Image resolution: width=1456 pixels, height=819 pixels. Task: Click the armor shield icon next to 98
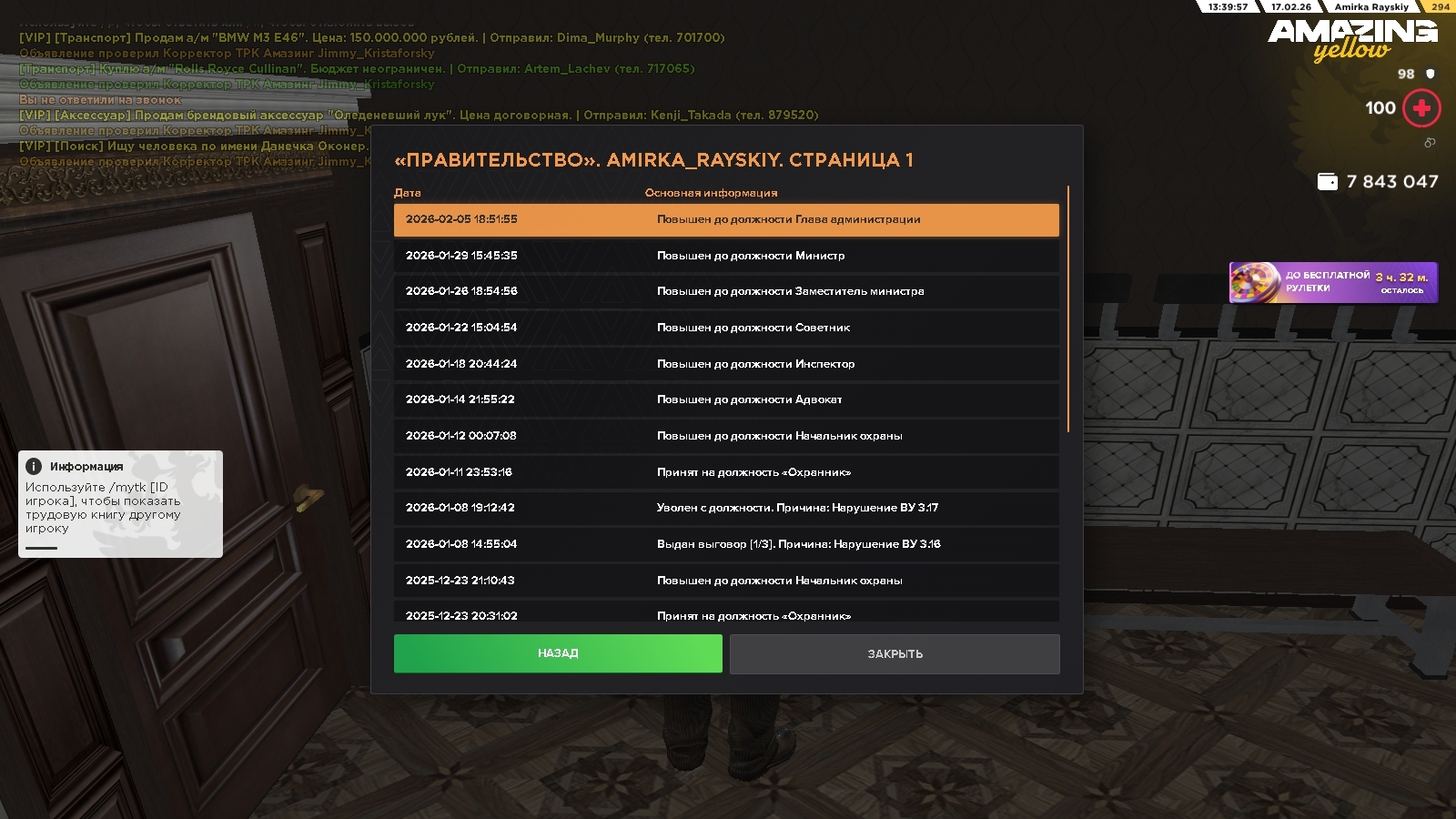click(x=1430, y=74)
